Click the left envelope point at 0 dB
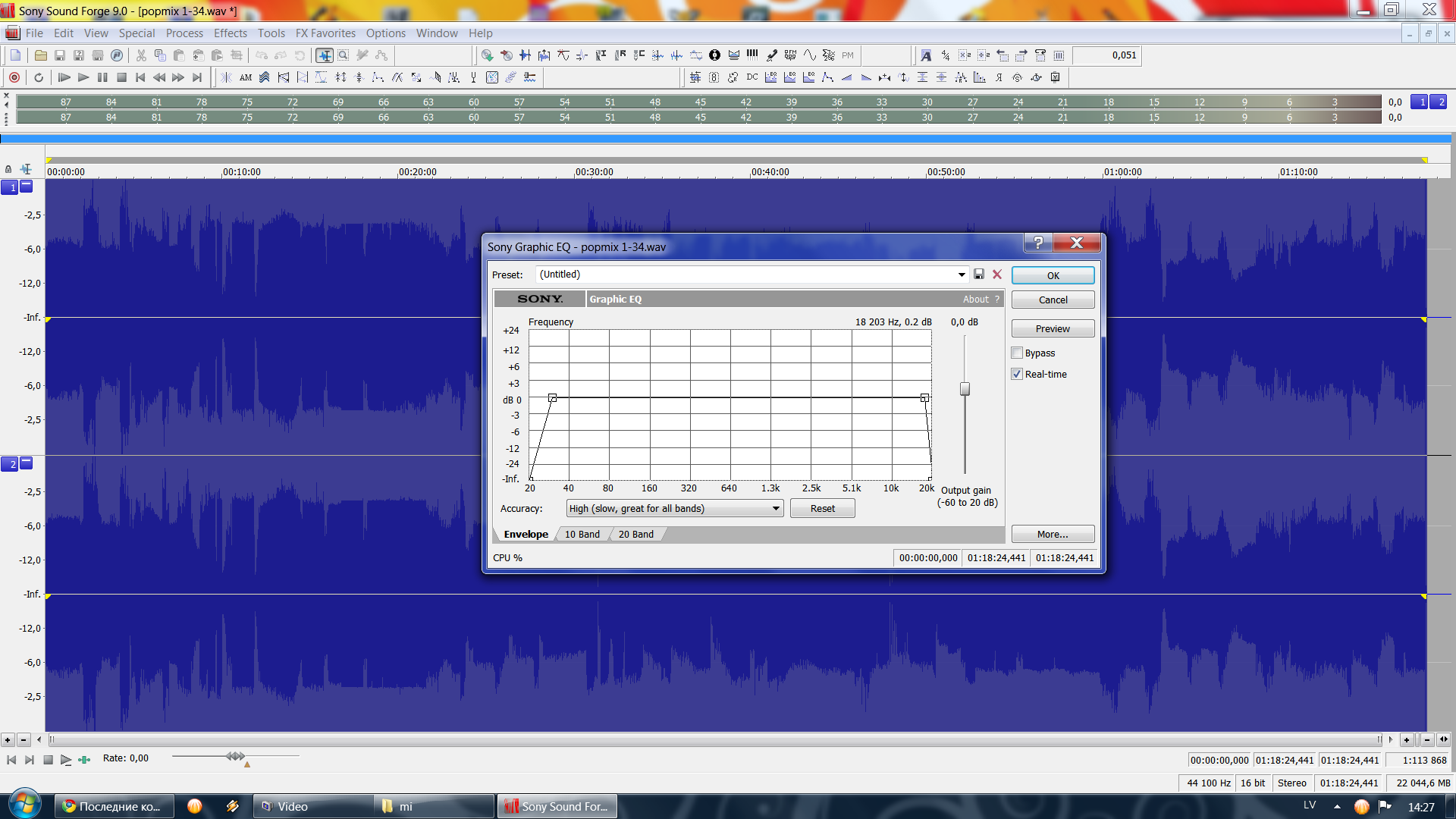1456x819 pixels. pyautogui.click(x=553, y=397)
